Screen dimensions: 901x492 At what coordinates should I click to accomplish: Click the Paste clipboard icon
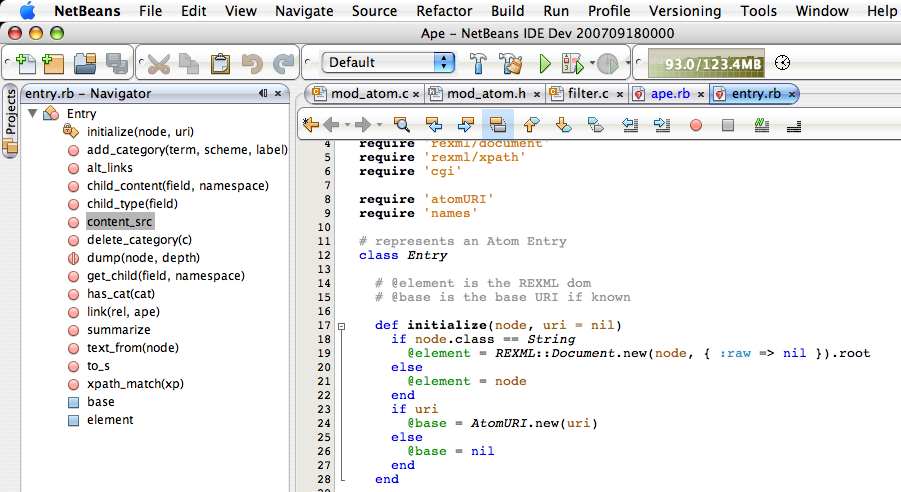[220, 63]
